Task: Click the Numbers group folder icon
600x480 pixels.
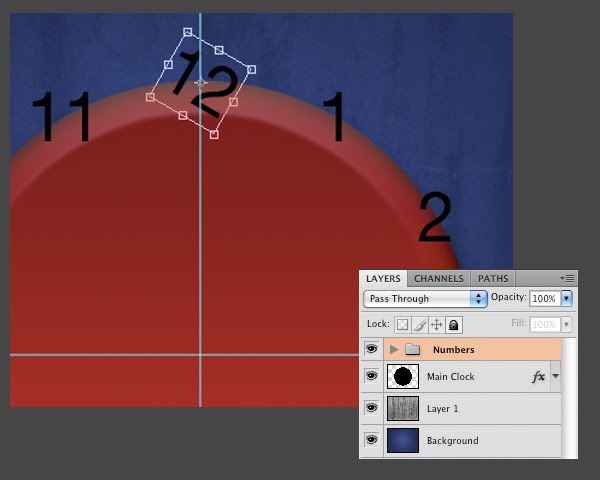Action: pos(412,350)
